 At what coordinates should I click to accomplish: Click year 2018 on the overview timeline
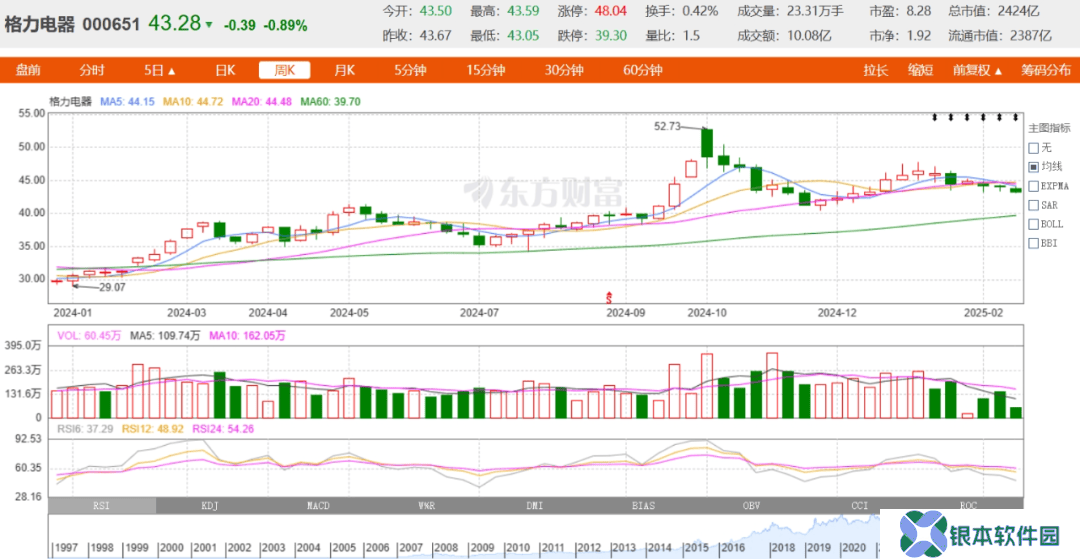(783, 547)
